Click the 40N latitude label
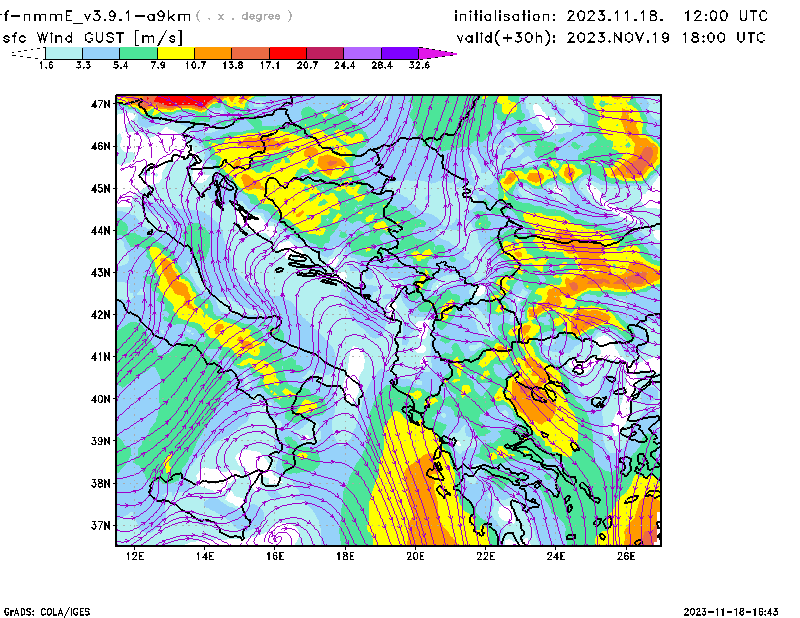 point(101,399)
